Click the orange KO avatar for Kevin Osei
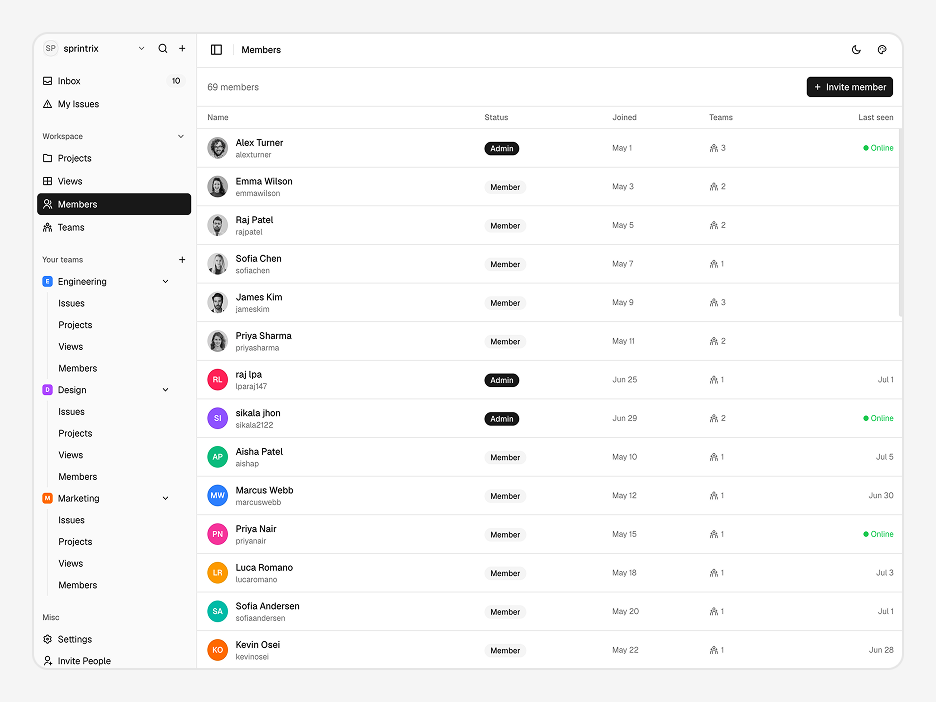Image resolution: width=936 pixels, height=702 pixels. click(x=217, y=650)
